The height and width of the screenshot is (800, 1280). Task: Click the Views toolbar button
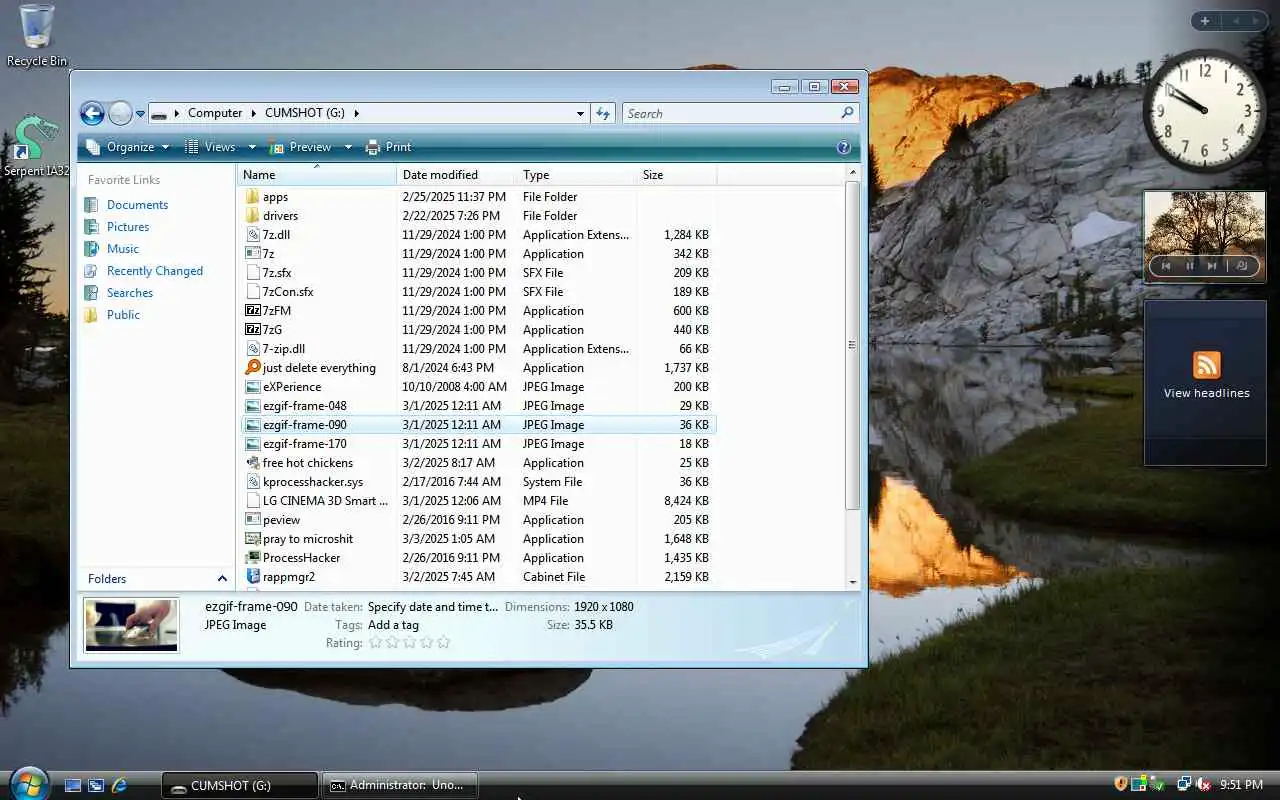[211, 147]
